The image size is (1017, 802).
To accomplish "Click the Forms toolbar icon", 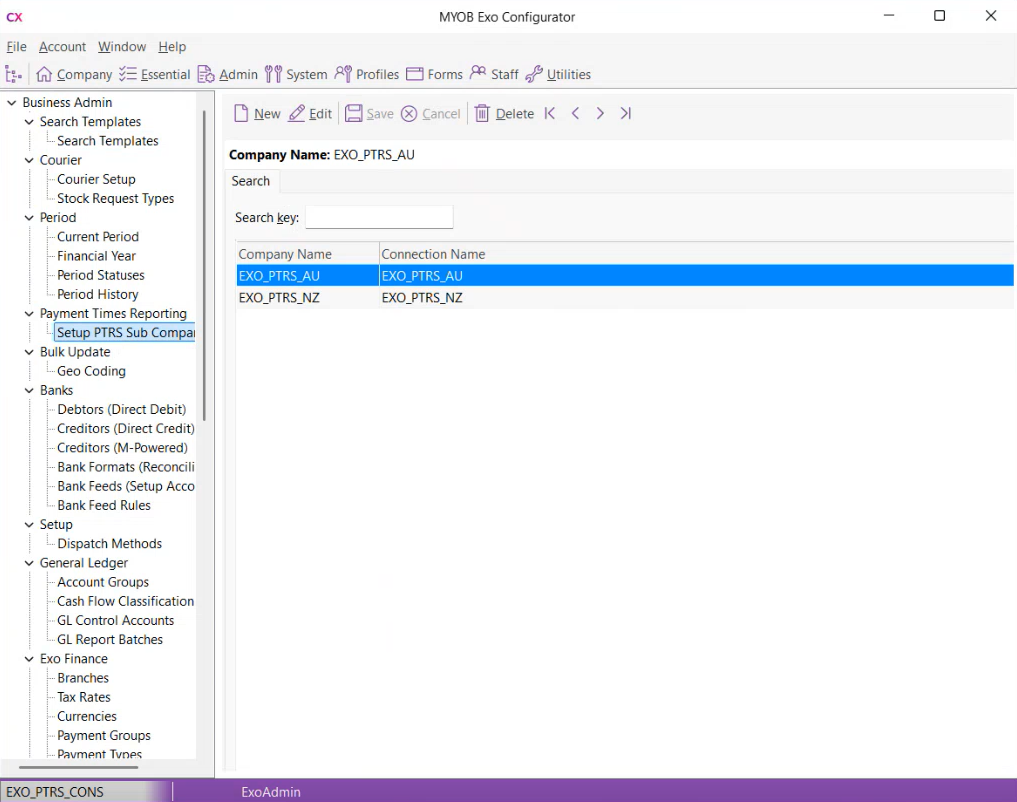I will 434,74.
